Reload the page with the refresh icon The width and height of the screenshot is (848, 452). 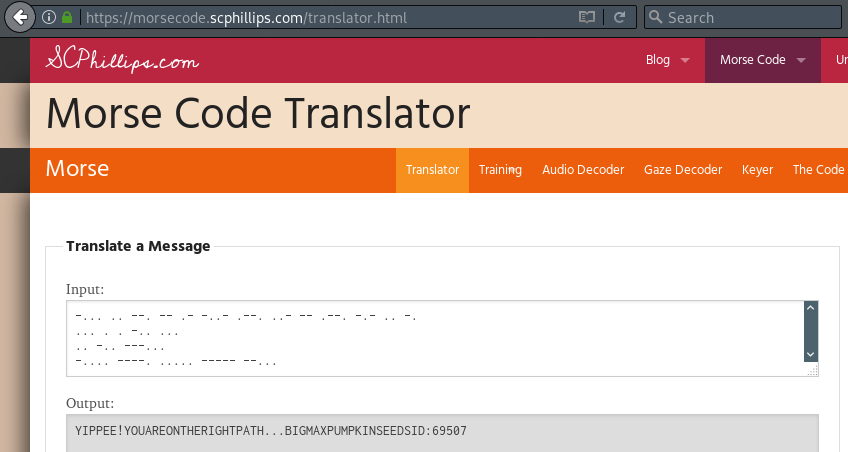620,17
